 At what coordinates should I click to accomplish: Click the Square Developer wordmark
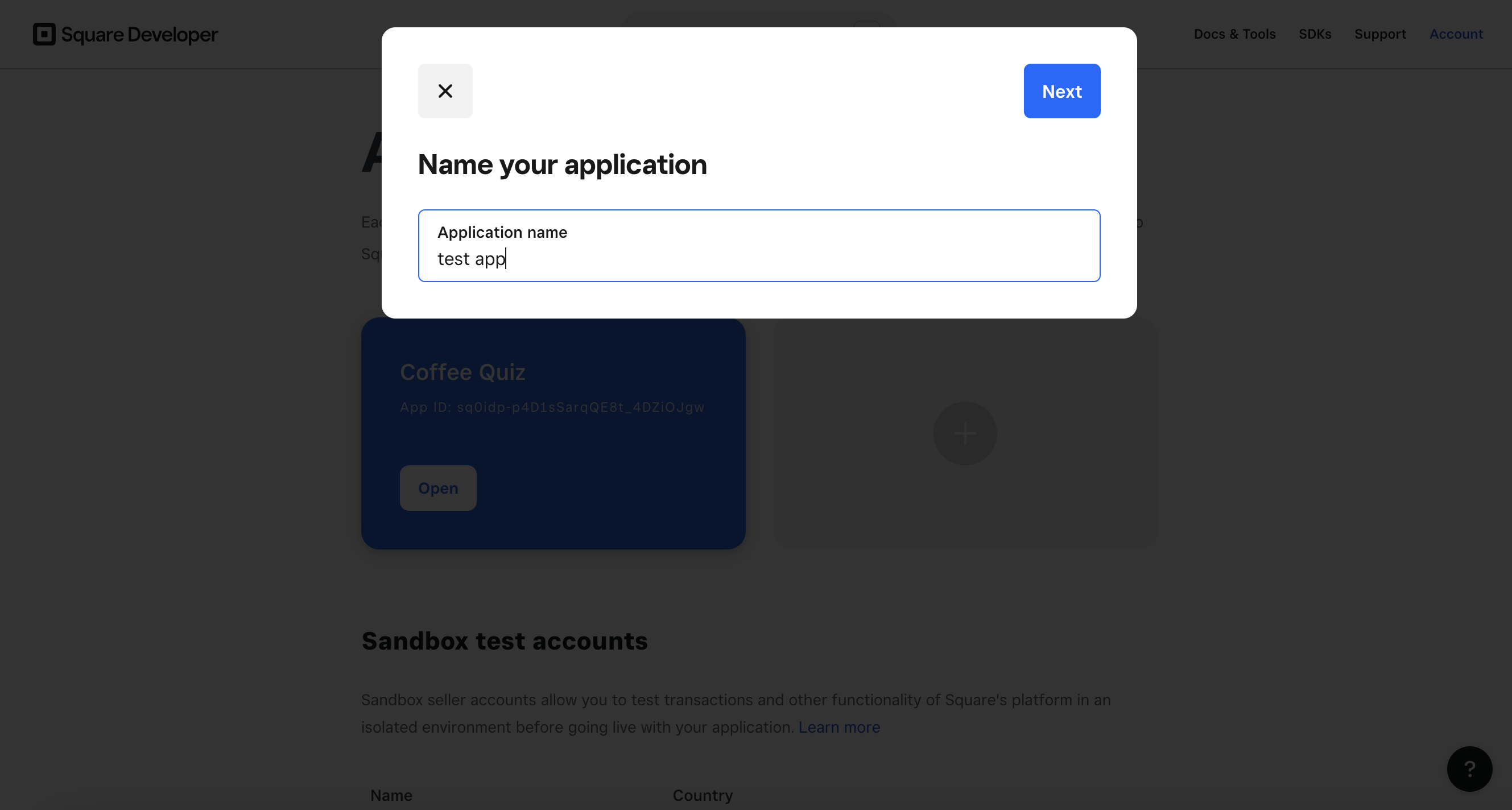140,35
